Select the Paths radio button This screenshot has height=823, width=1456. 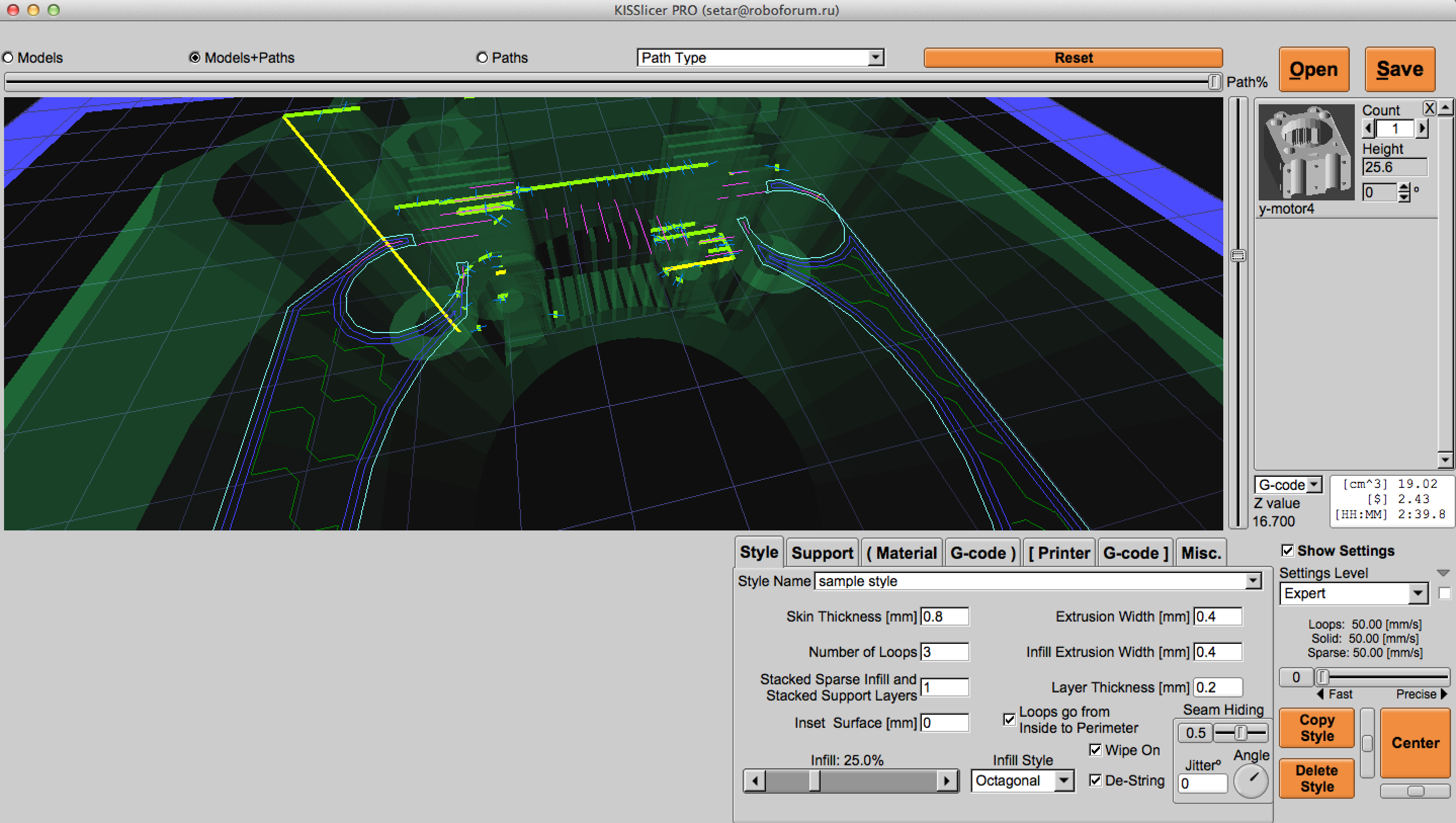(482, 58)
